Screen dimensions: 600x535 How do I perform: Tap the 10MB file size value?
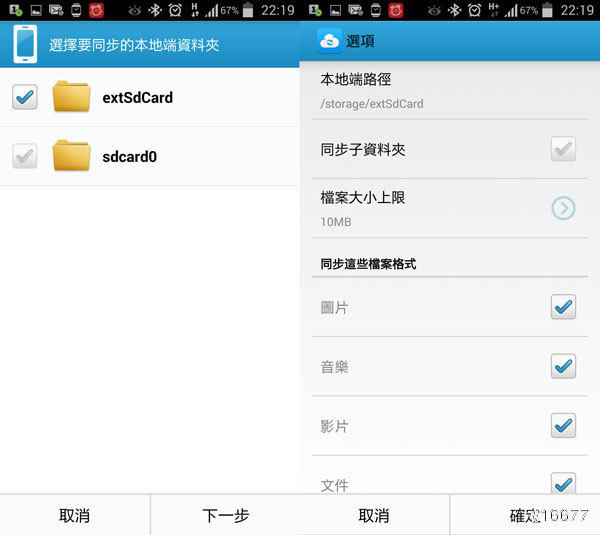click(x=336, y=222)
